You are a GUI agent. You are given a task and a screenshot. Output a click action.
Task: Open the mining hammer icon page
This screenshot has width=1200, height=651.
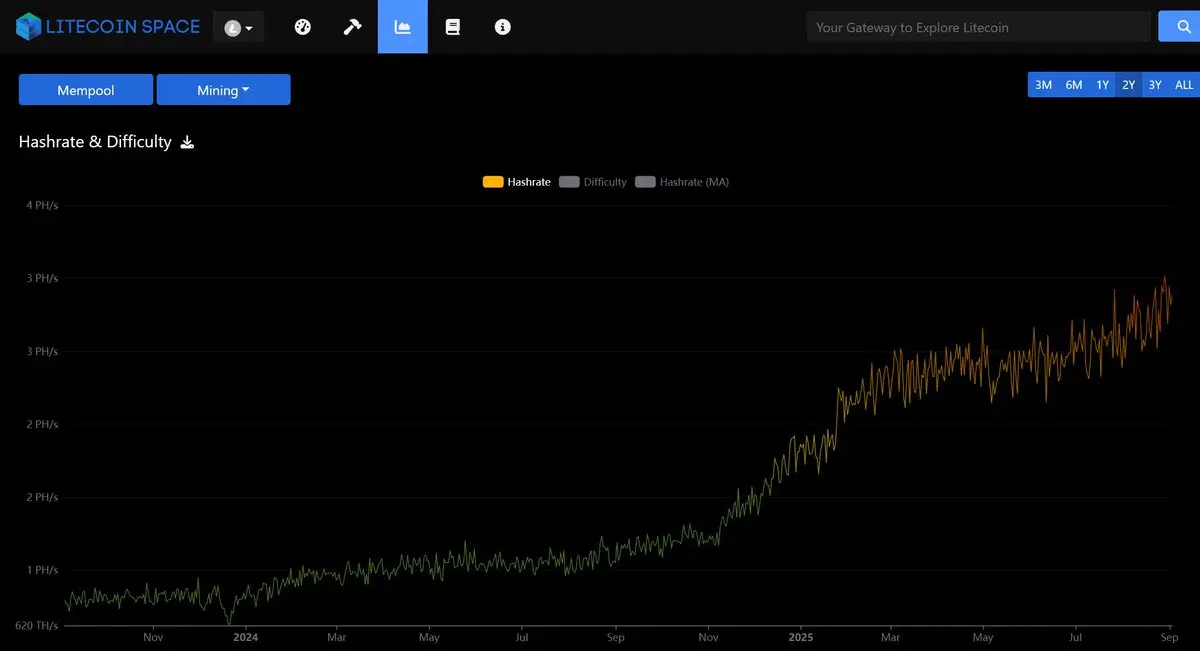pos(352,27)
